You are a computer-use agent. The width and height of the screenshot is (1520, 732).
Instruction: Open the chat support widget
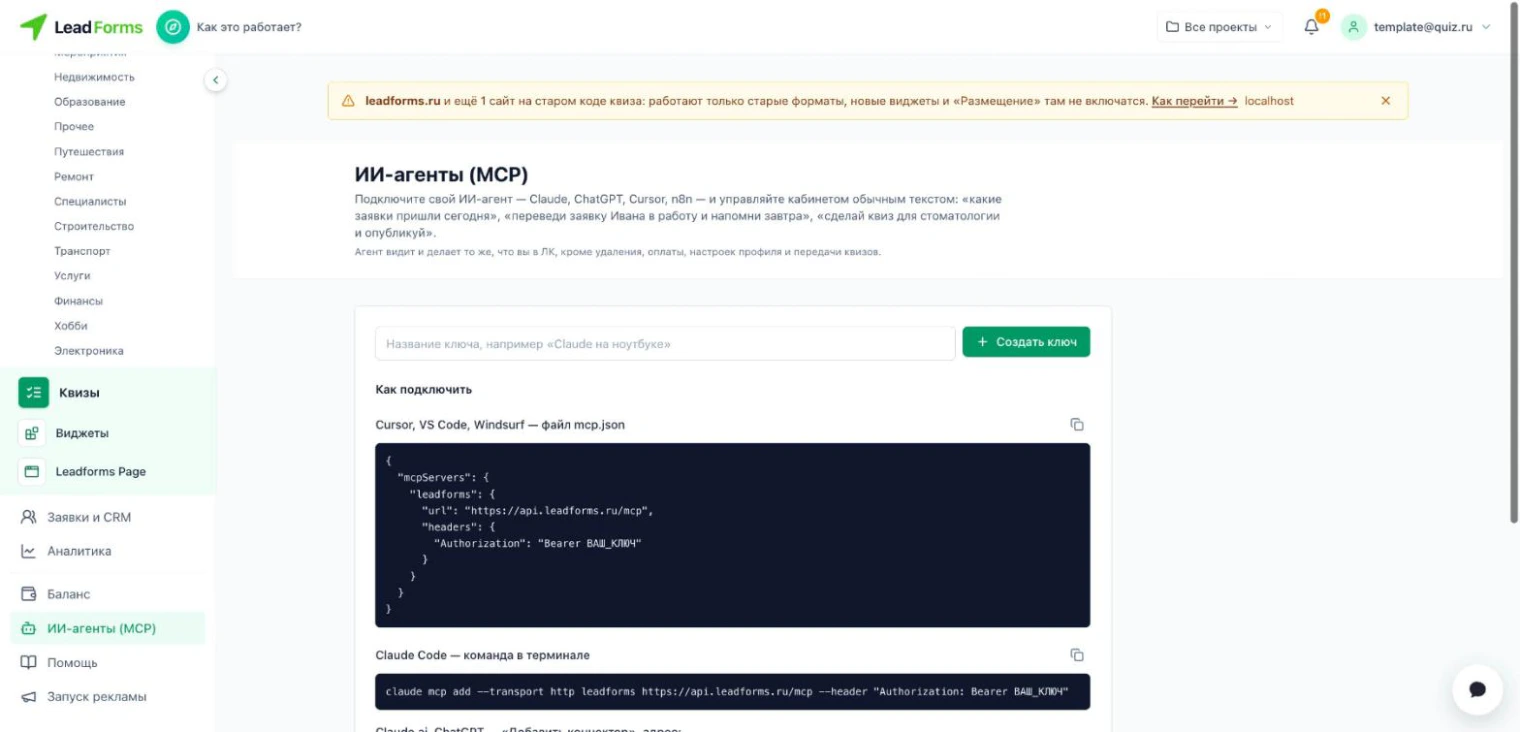[1477, 690]
